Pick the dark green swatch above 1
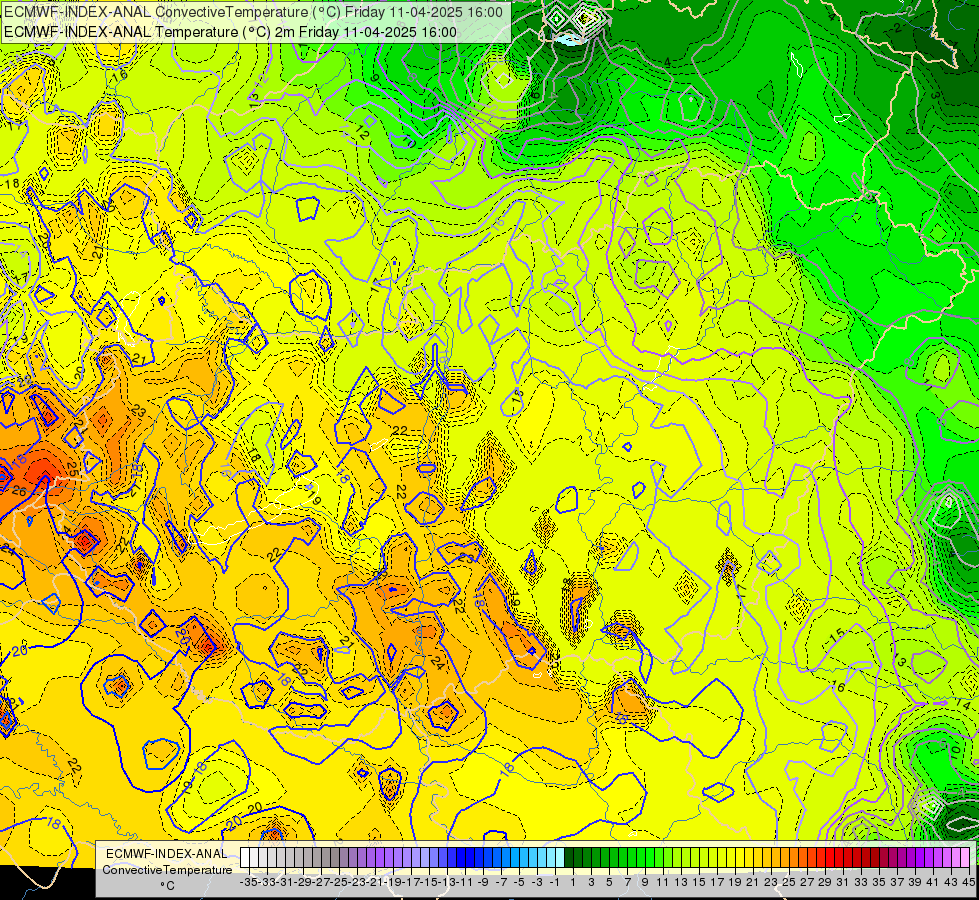979x900 pixels. 569,857
